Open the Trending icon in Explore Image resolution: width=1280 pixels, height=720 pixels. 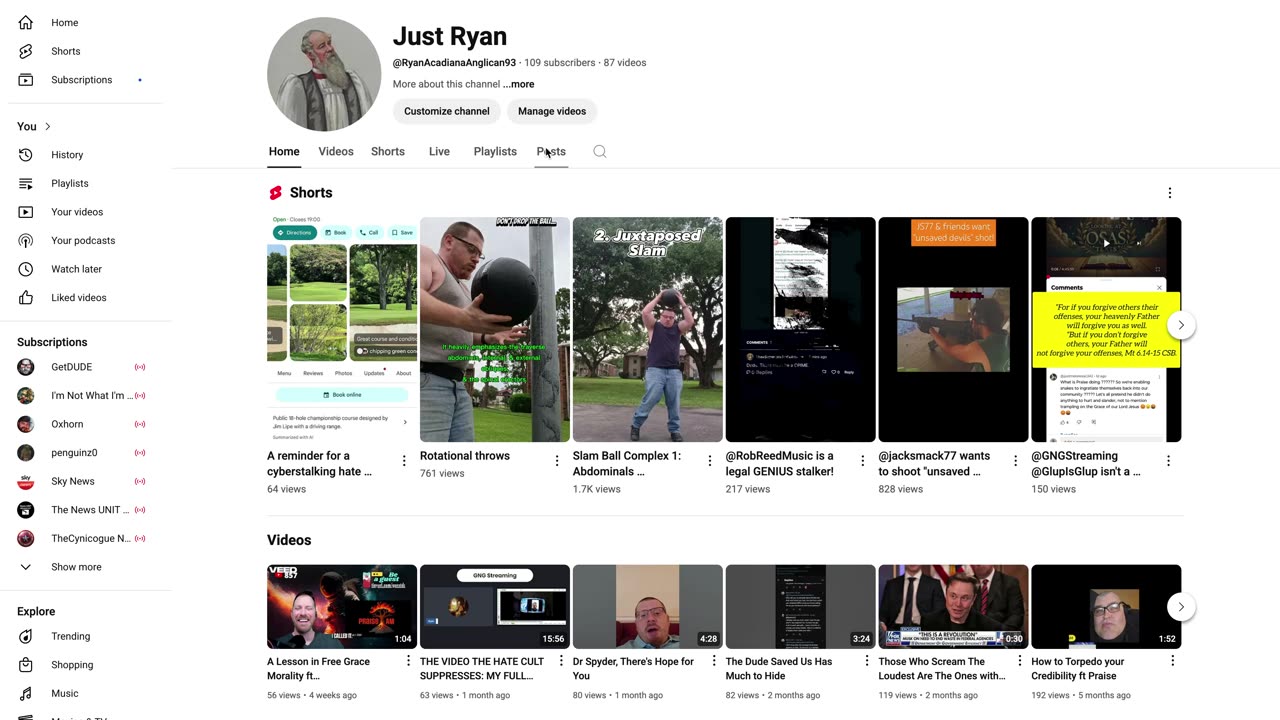tap(26, 636)
